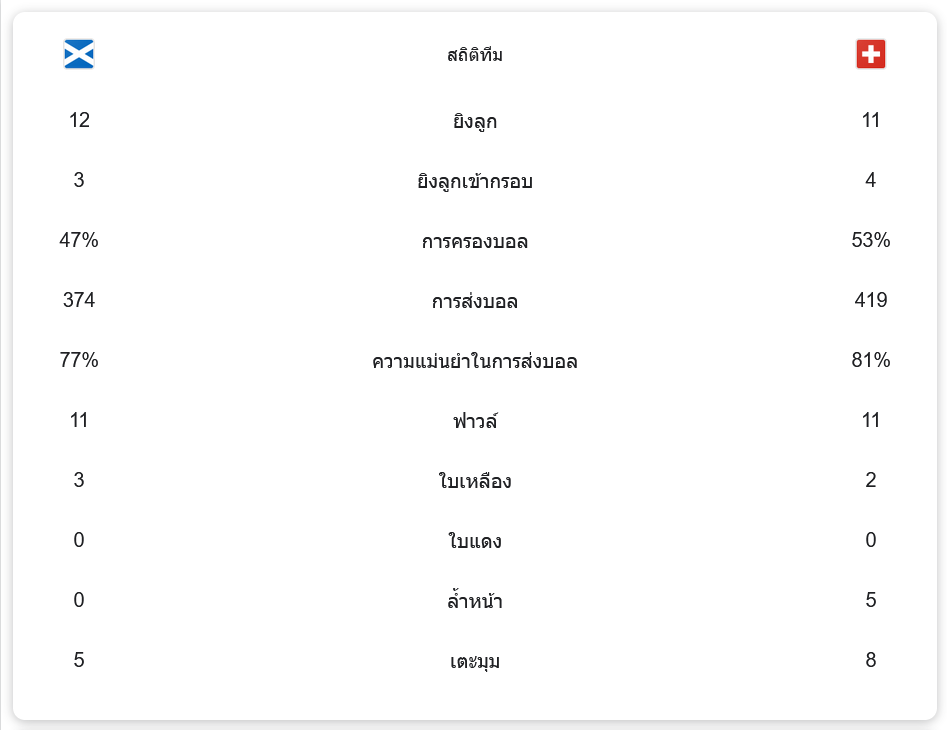Click the เตะมุม corners label
Image resolution: width=947 pixels, height=730 pixels.
click(x=475, y=662)
